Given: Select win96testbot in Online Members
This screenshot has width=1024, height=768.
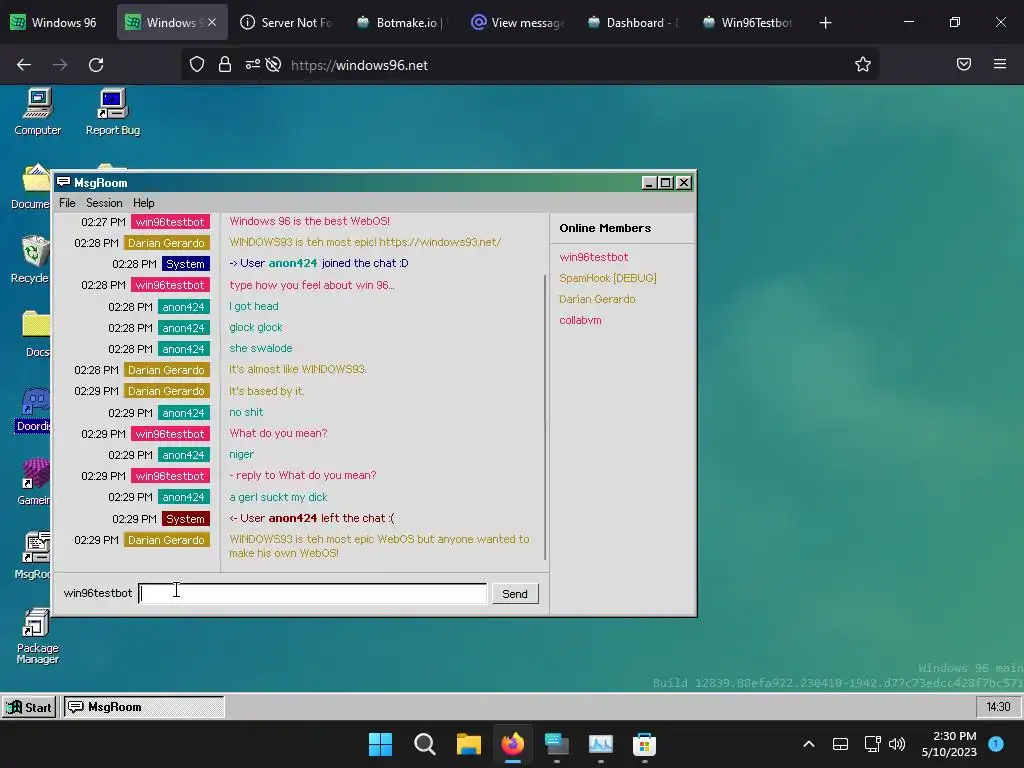Looking at the screenshot, I should (x=594, y=257).
